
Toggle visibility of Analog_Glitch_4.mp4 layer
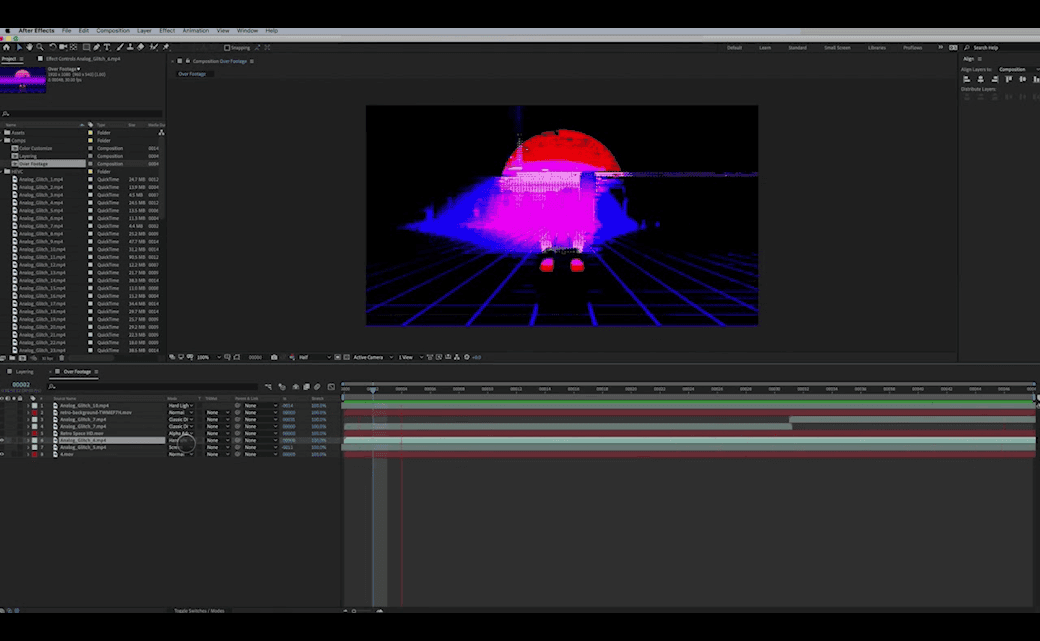(3, 440)
